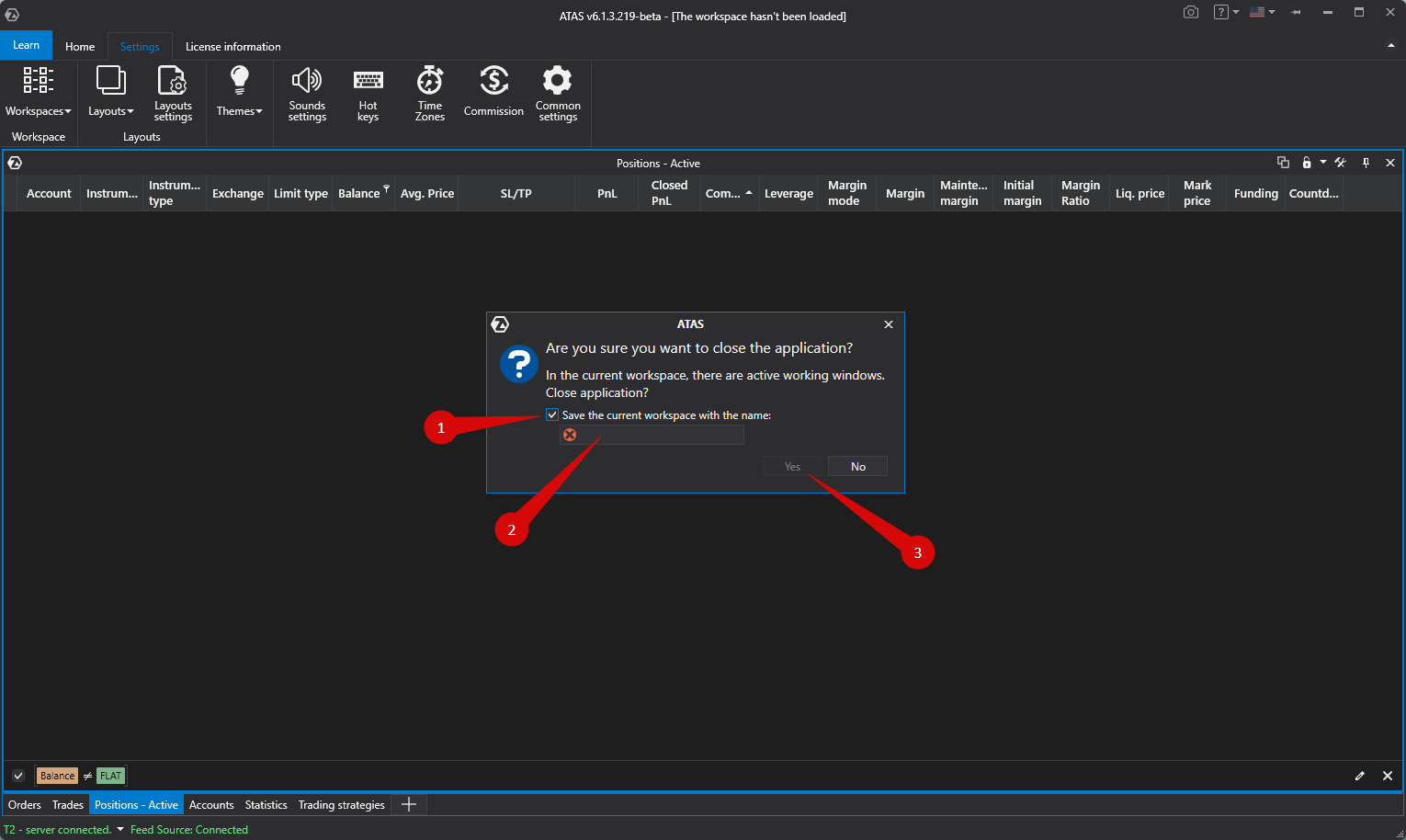The height and width of the screenshot is (840, 1406).
Task: Switch to the Home ribbon tab
Action: pos(80,46)
